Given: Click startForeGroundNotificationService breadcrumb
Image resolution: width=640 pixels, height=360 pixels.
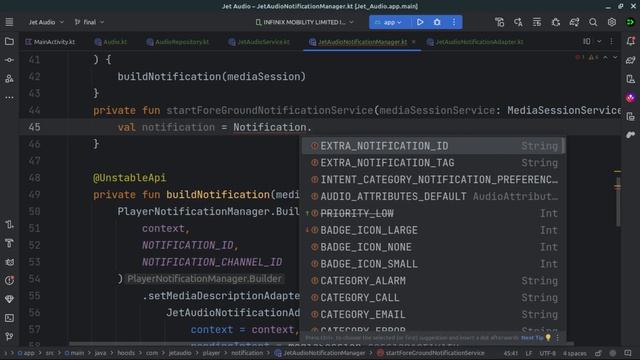Looking at the screenshot, I should (431, 353).
